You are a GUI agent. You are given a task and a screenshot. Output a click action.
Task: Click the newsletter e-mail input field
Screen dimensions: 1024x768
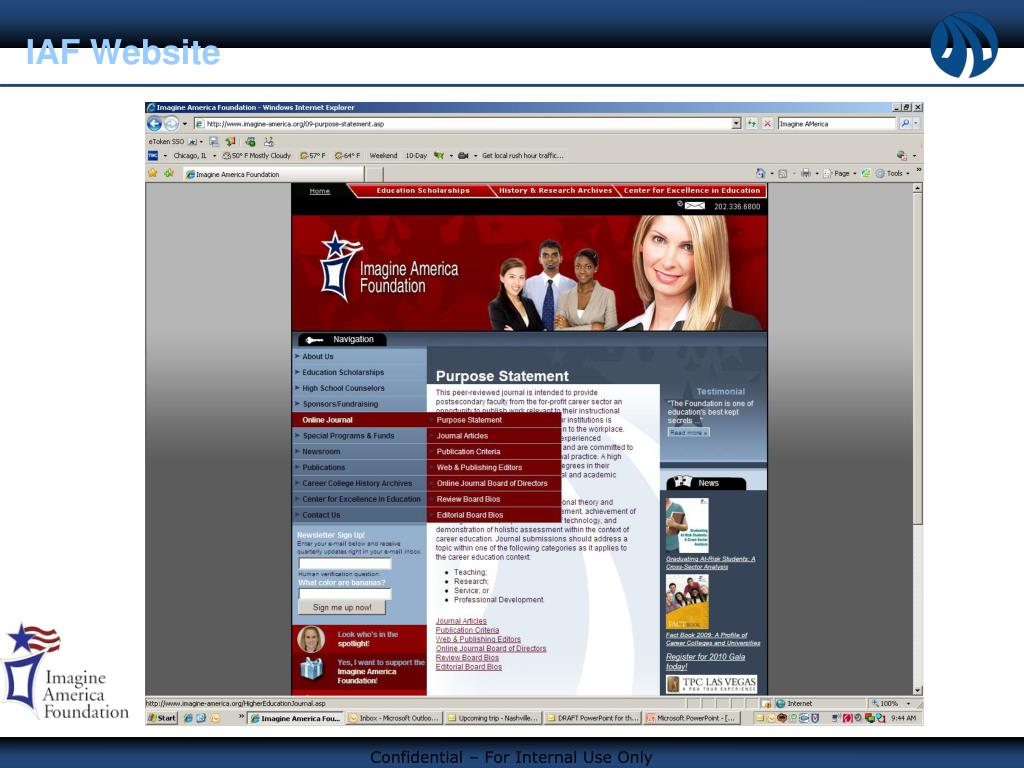click(345, 563)
